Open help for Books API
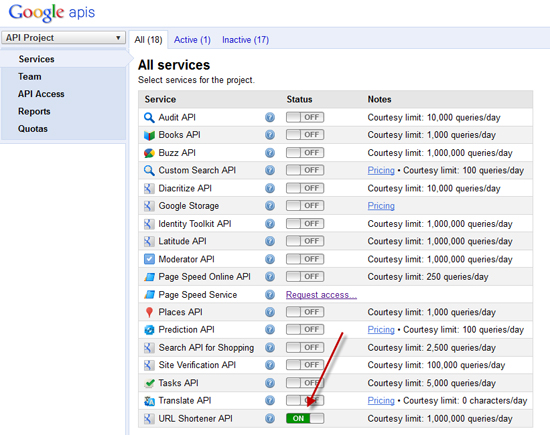Screen dimensions: 550x435 pyautogui.click(x=270, y=135)
